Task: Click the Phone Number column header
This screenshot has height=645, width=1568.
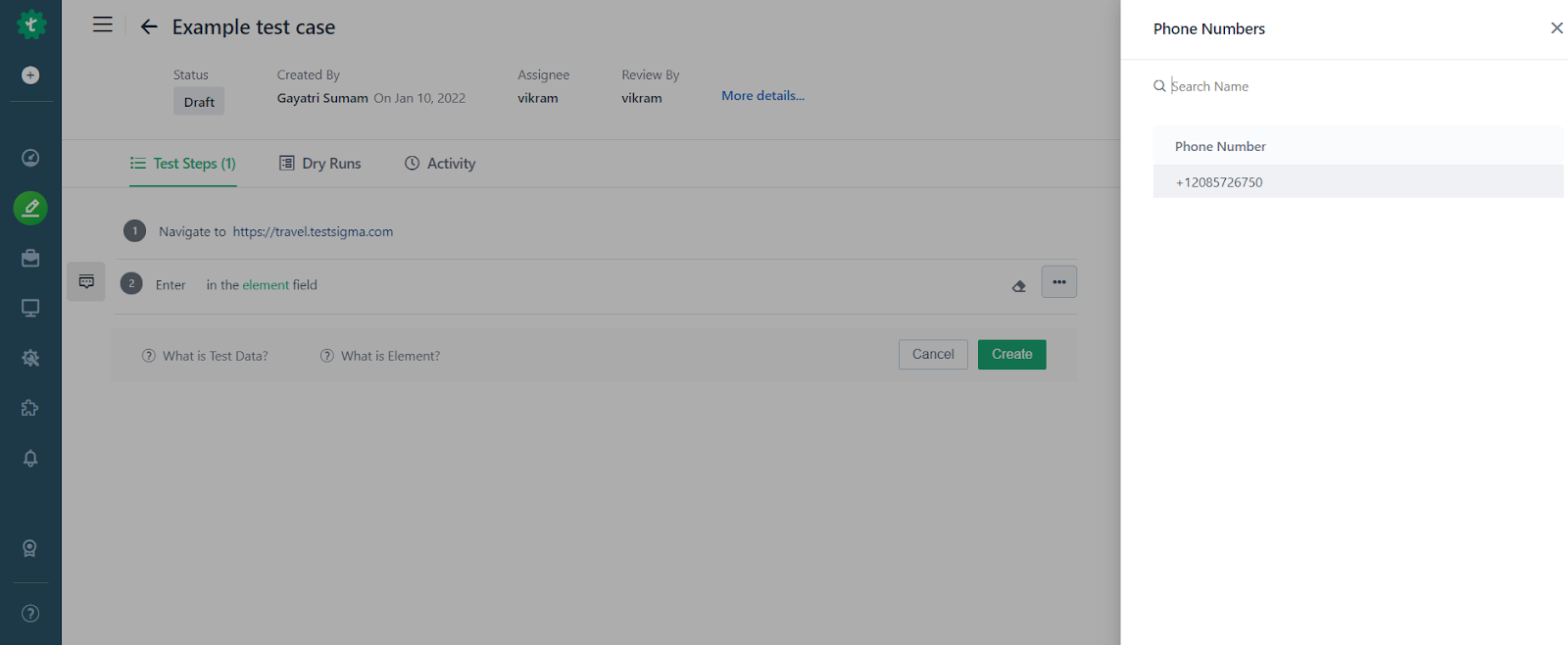Action: 1220,146
